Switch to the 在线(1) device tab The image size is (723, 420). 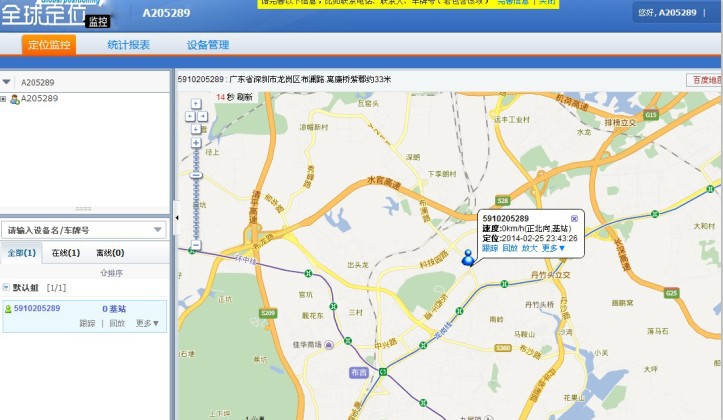(x=65, y=253)
